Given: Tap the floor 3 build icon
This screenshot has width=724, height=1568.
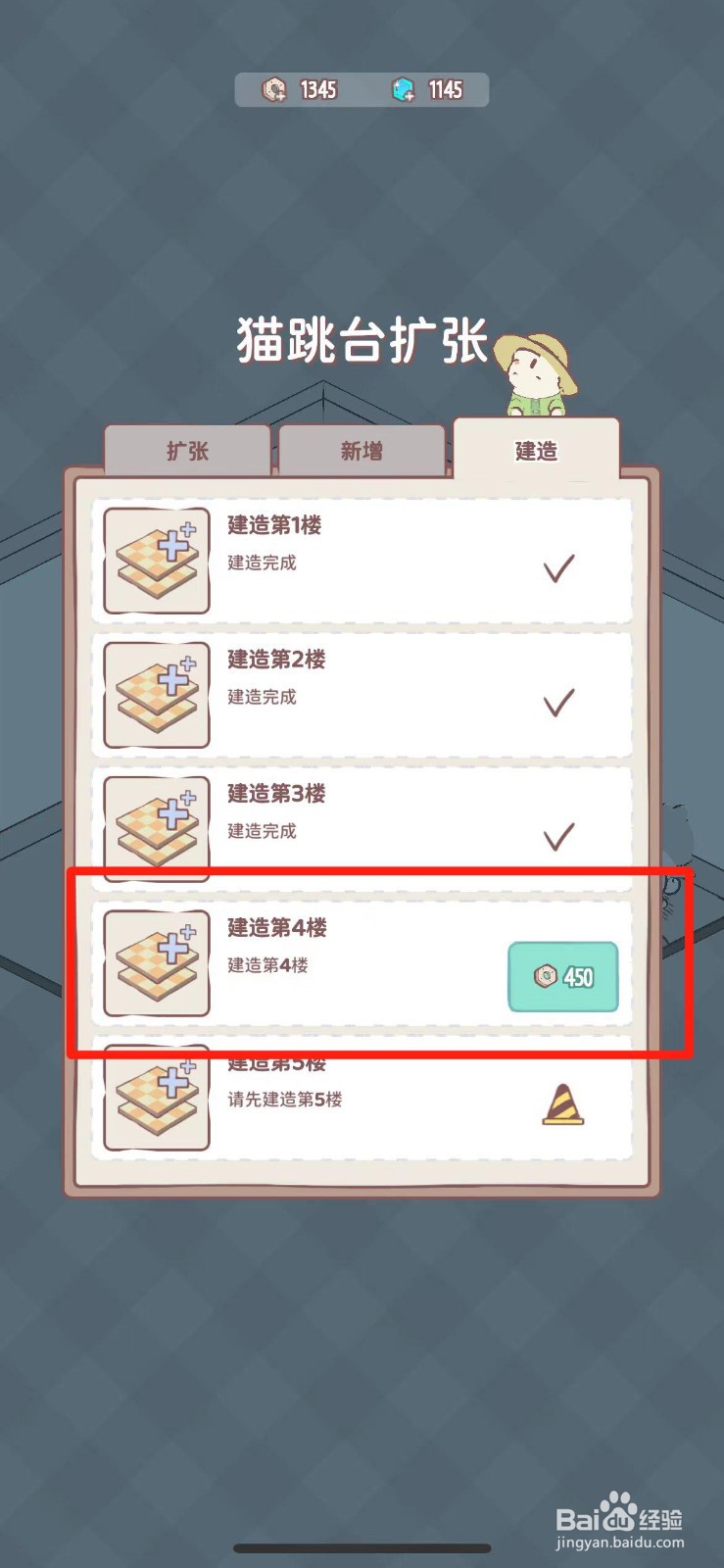Looking at the screenshot, I should (157, 829).
